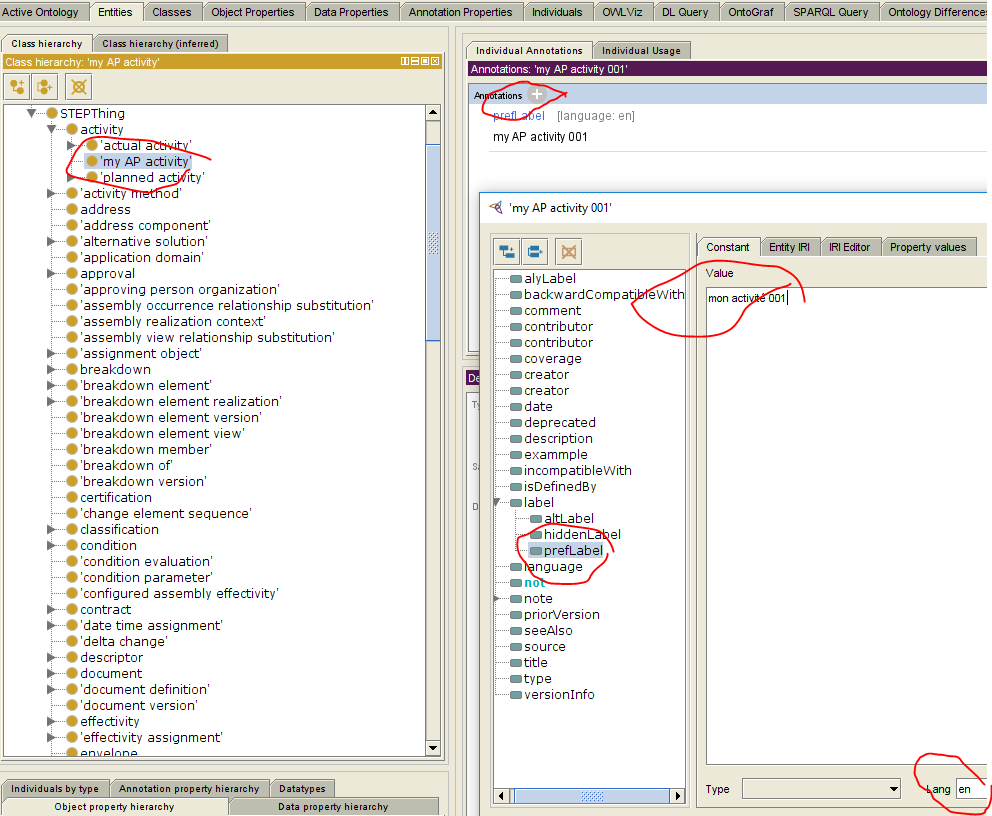Click the Add sibling class icon
This screenshot has width=992, height=816.
tap(45, 87)
